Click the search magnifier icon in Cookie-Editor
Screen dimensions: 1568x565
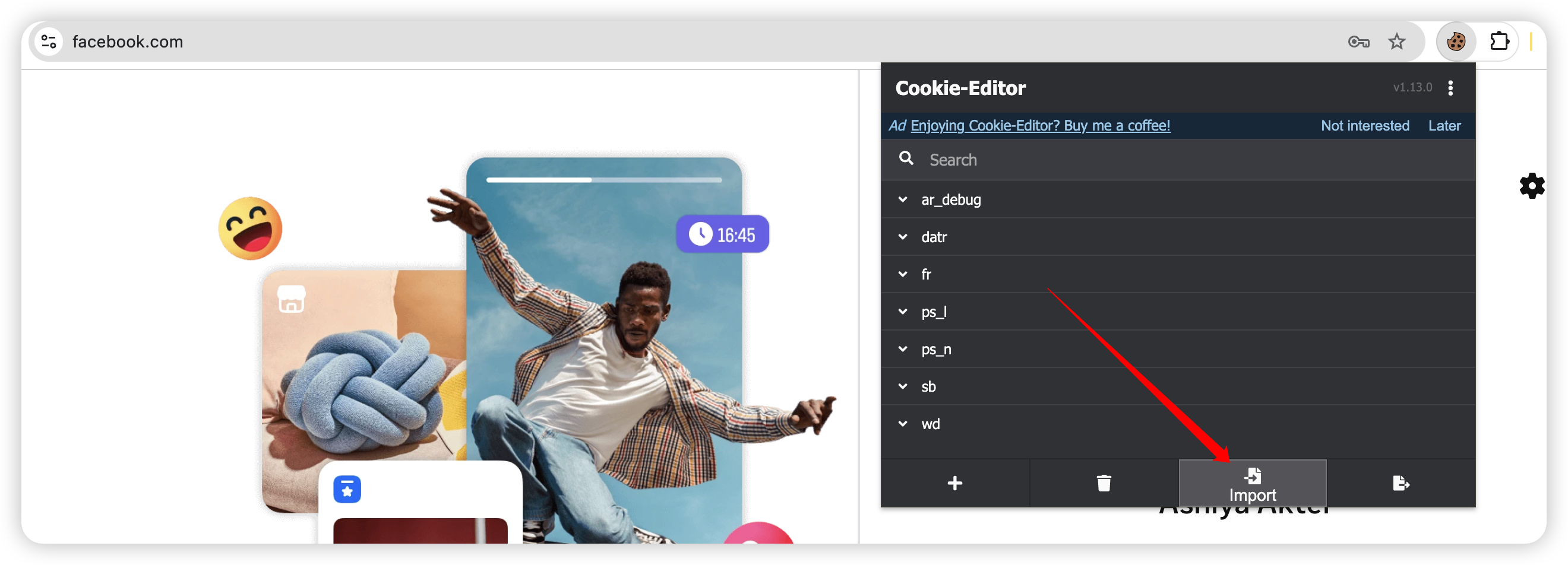(x=906, y=158)
